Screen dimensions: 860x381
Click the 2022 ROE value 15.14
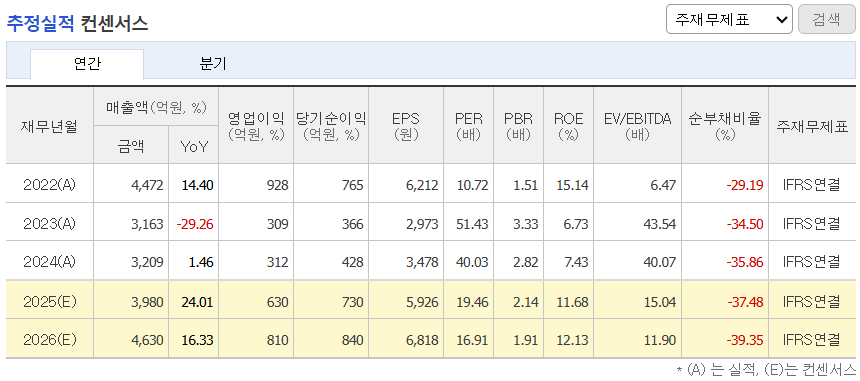click(572, 185)
